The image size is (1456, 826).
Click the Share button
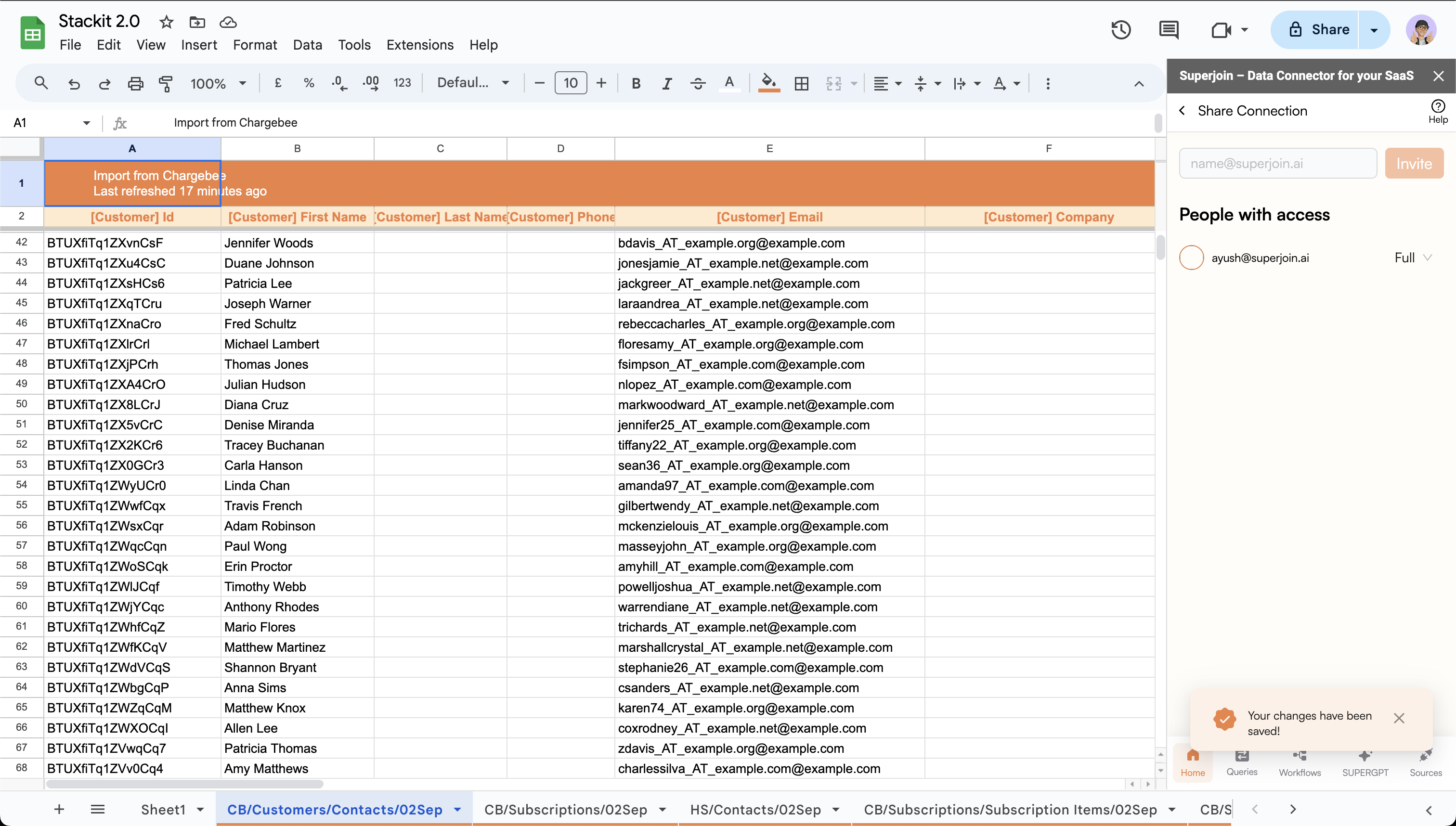1315,29
